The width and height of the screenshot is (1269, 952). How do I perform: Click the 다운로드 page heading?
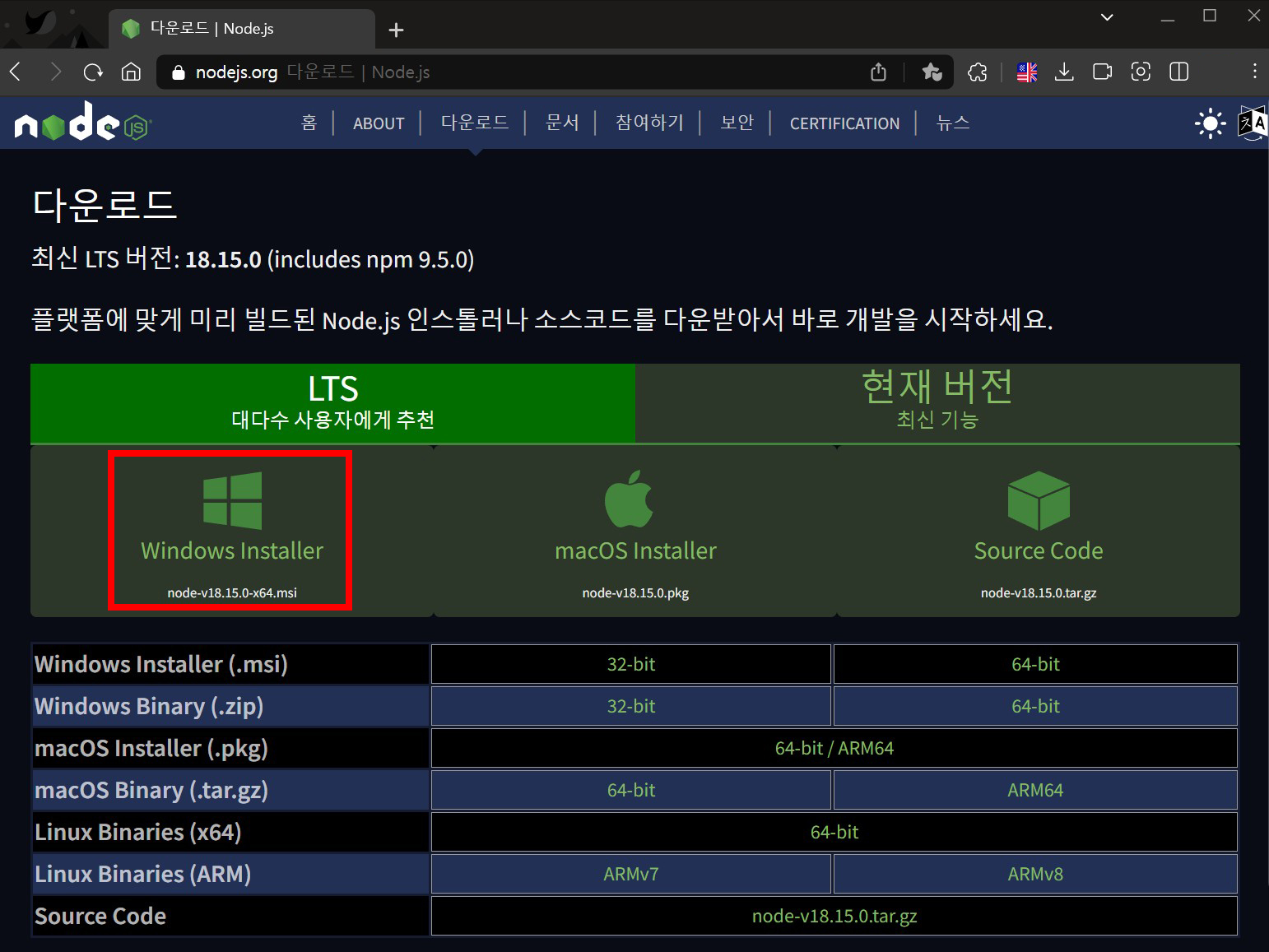(x=105, y=204)
